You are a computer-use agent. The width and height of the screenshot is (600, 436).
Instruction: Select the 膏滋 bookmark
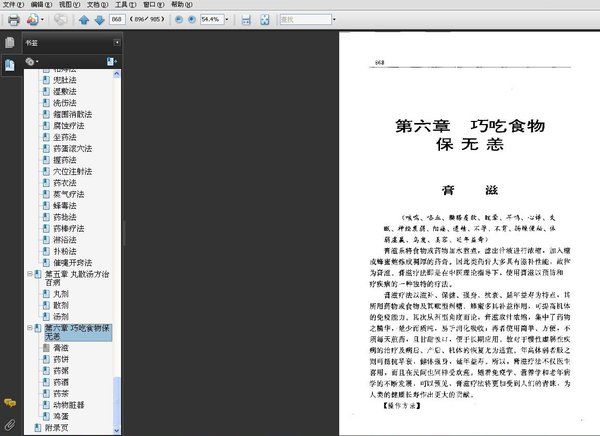[x=60, y=348]
